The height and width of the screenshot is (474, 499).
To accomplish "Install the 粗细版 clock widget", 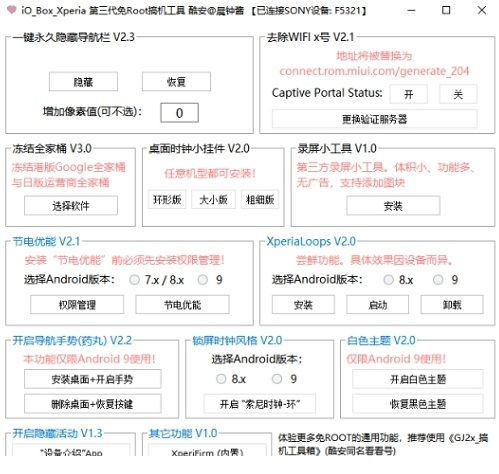I will pos(260,199).
